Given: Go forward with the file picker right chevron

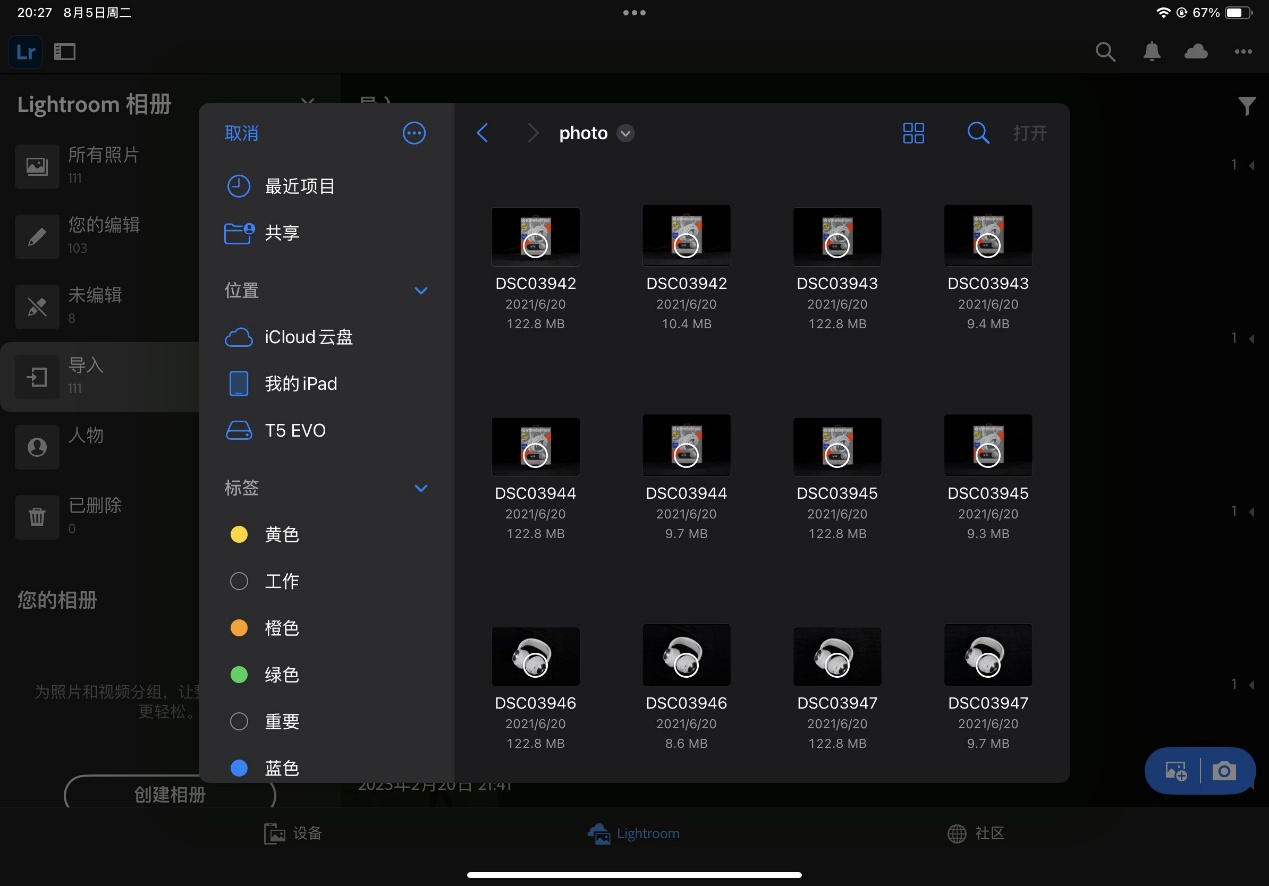Looking at the screenshot, I should click(533, 133).
